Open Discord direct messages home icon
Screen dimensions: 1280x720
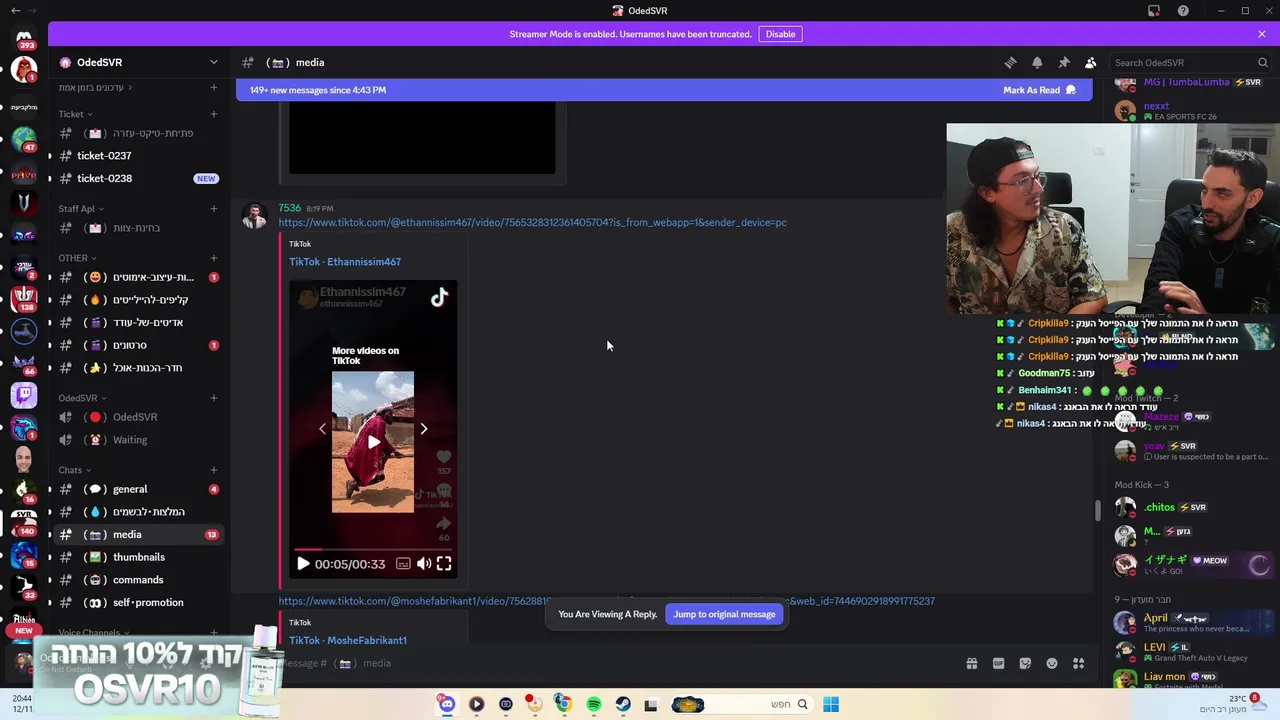24,36
